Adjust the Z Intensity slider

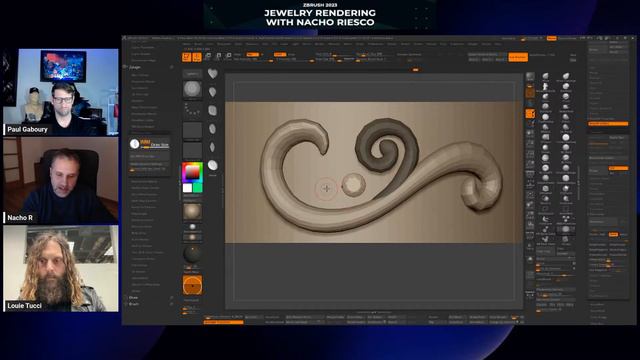295,60
